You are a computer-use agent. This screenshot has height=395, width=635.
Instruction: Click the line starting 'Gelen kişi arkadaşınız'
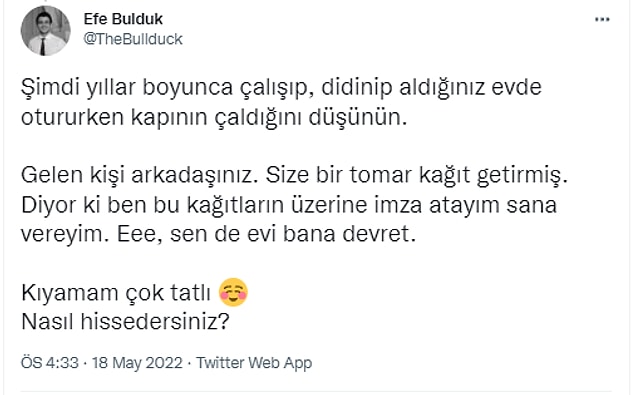[x=294, y=176]
